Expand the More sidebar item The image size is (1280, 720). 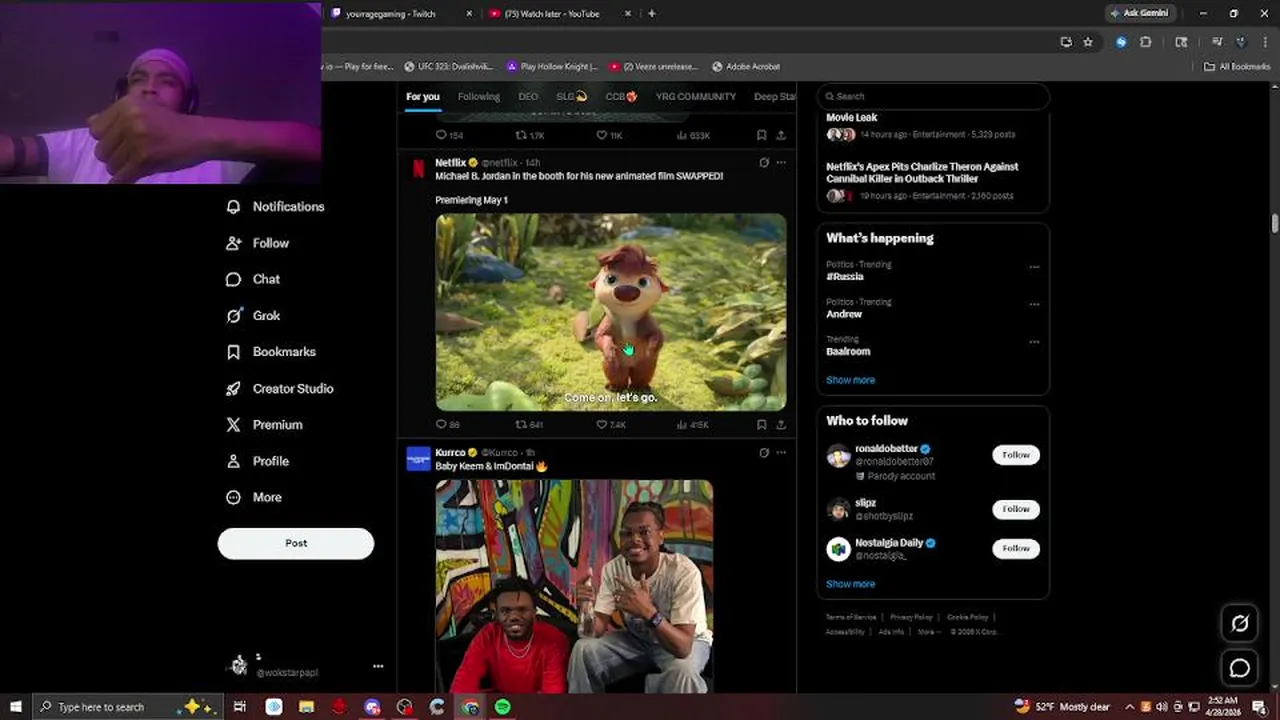tap(254, 497)
